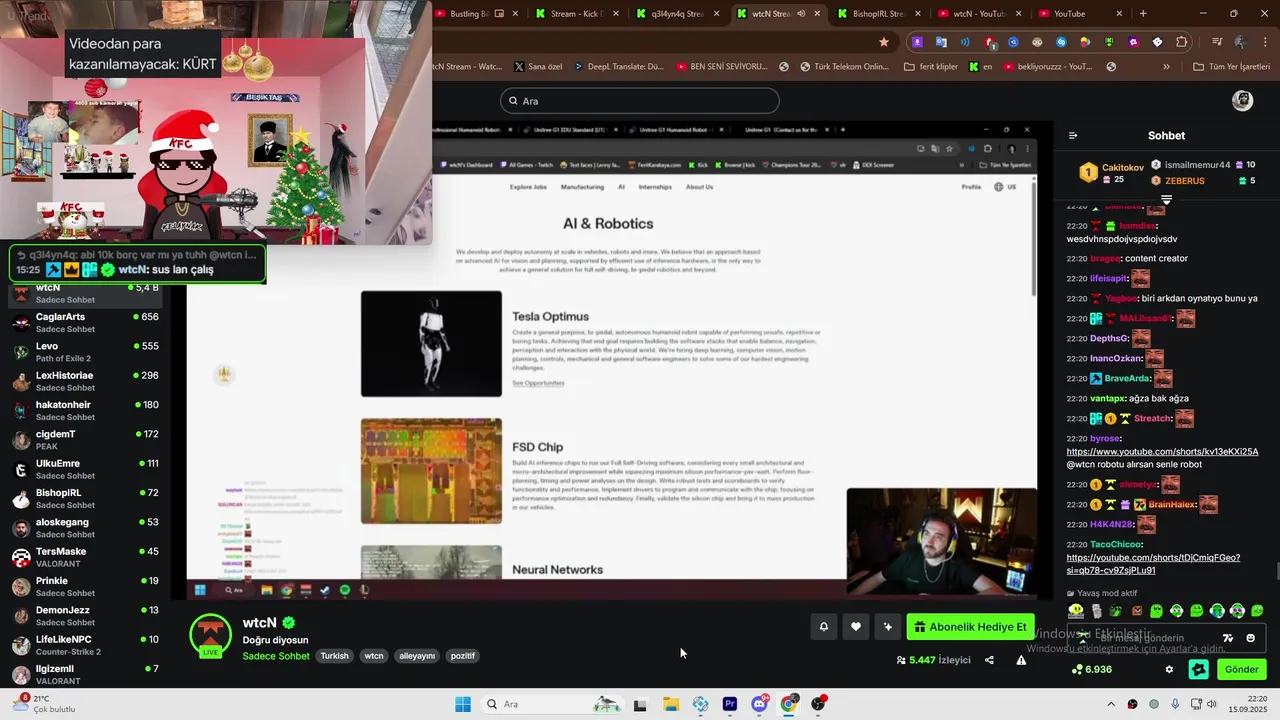Screen dimensions: 1280x720
Task: Open the Chrome three-dot menu
Action: (x=1263, y=42)
